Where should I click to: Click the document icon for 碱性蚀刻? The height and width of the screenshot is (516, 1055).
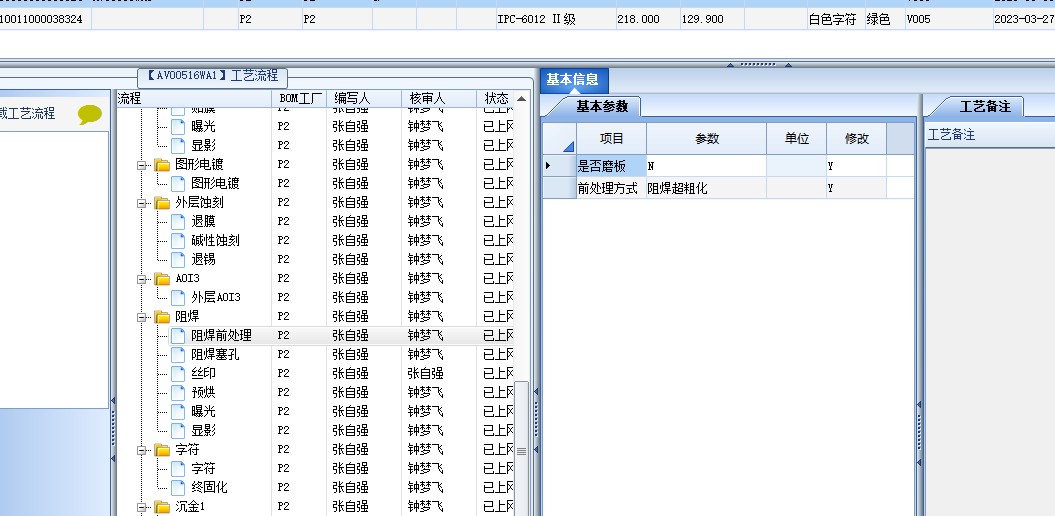178,240
